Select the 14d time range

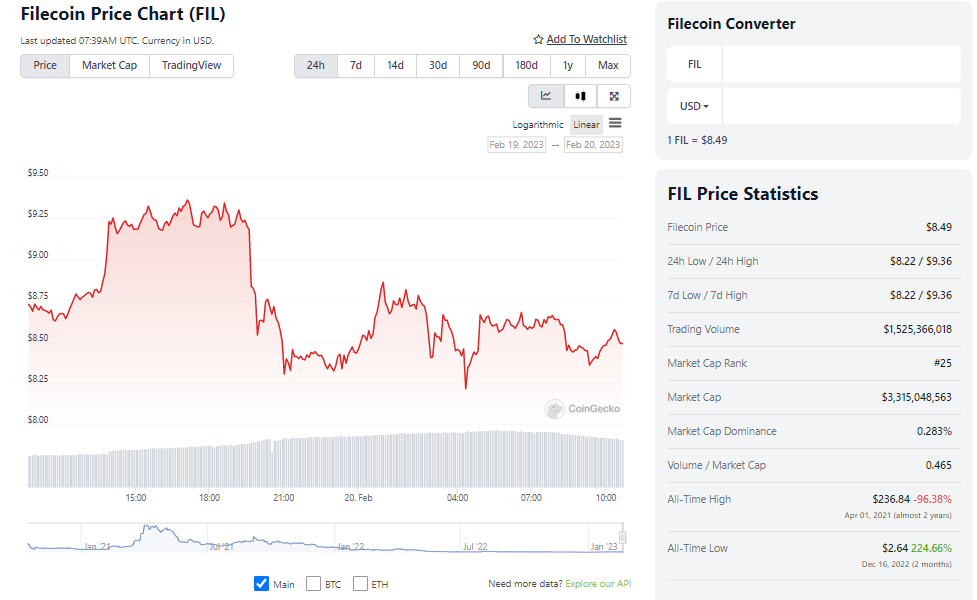395,65
